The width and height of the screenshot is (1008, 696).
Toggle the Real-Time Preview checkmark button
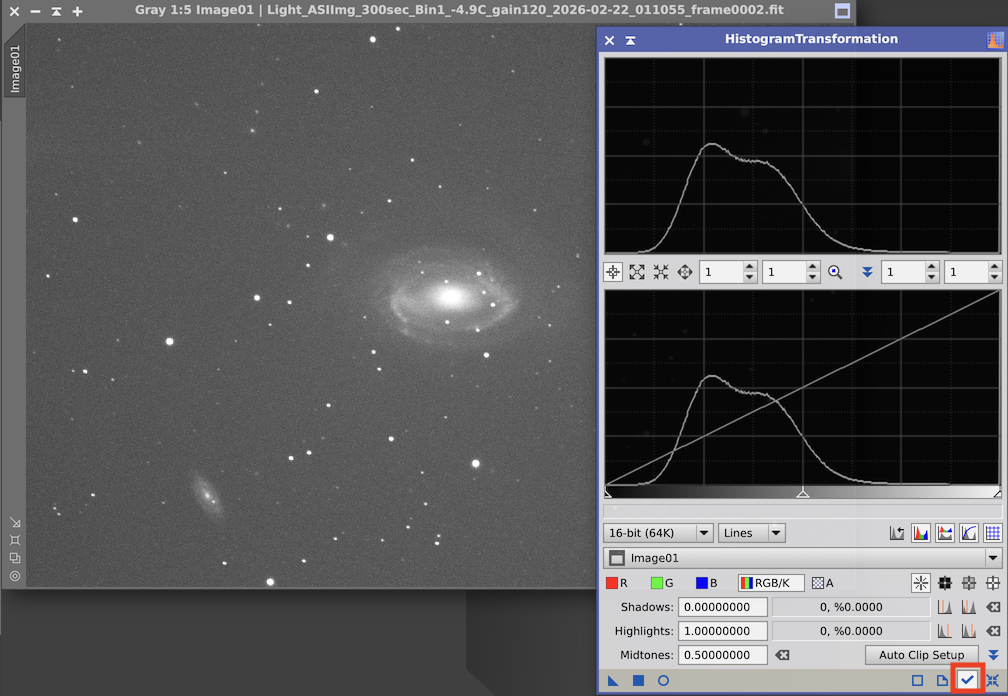tap(967, 680)
